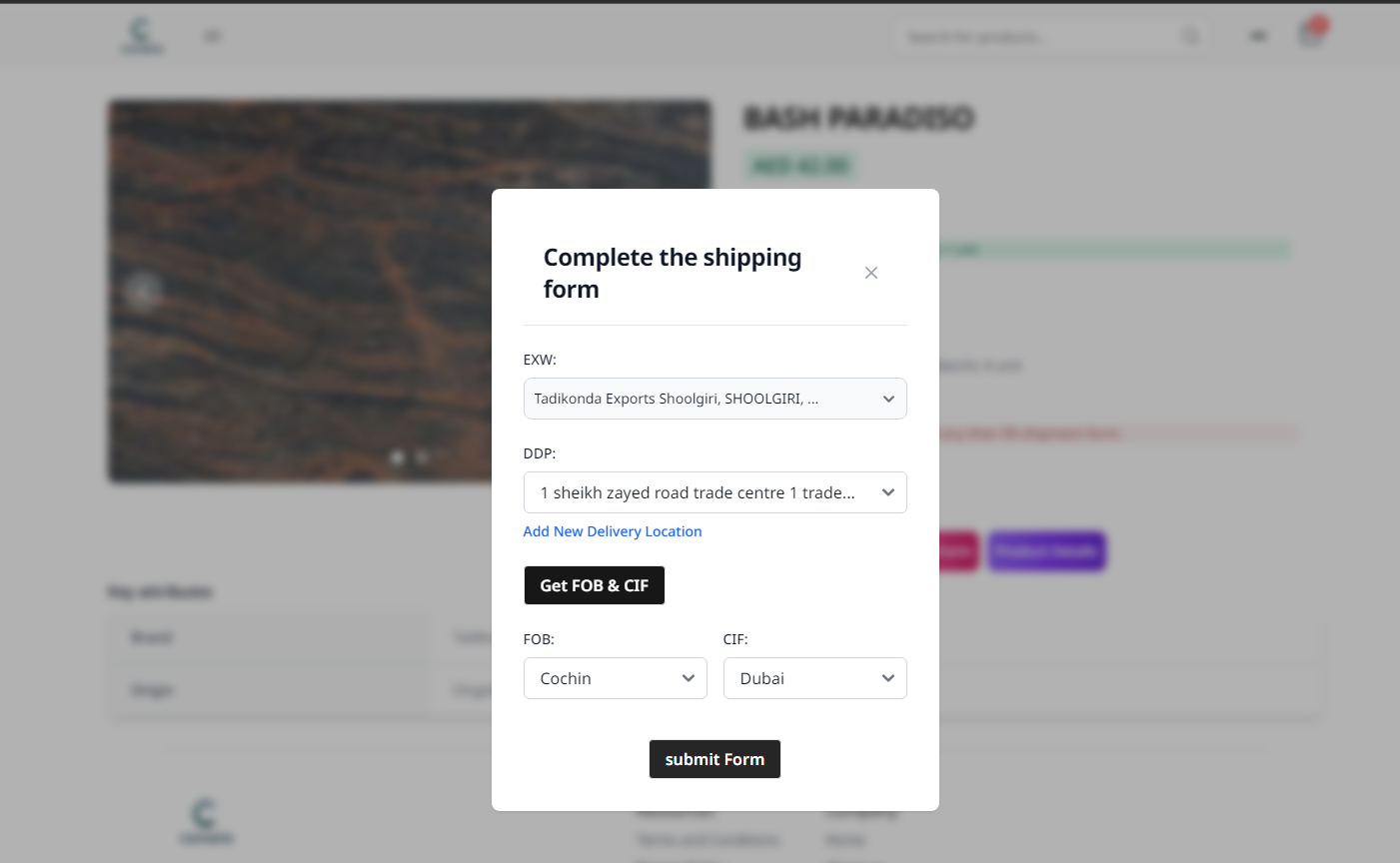Viewport: 1400px width, 863px height.
Task: Click the blurred purple Product Details button
Action: 1046,550
